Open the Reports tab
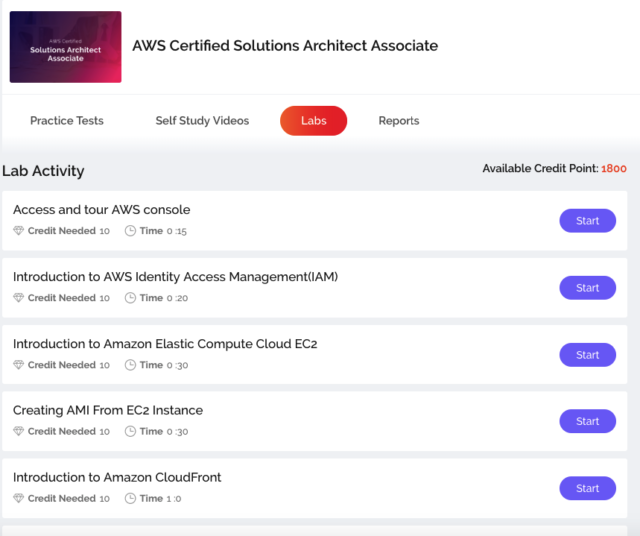Viewport: 640px width, 536px height. click(399, 121)
